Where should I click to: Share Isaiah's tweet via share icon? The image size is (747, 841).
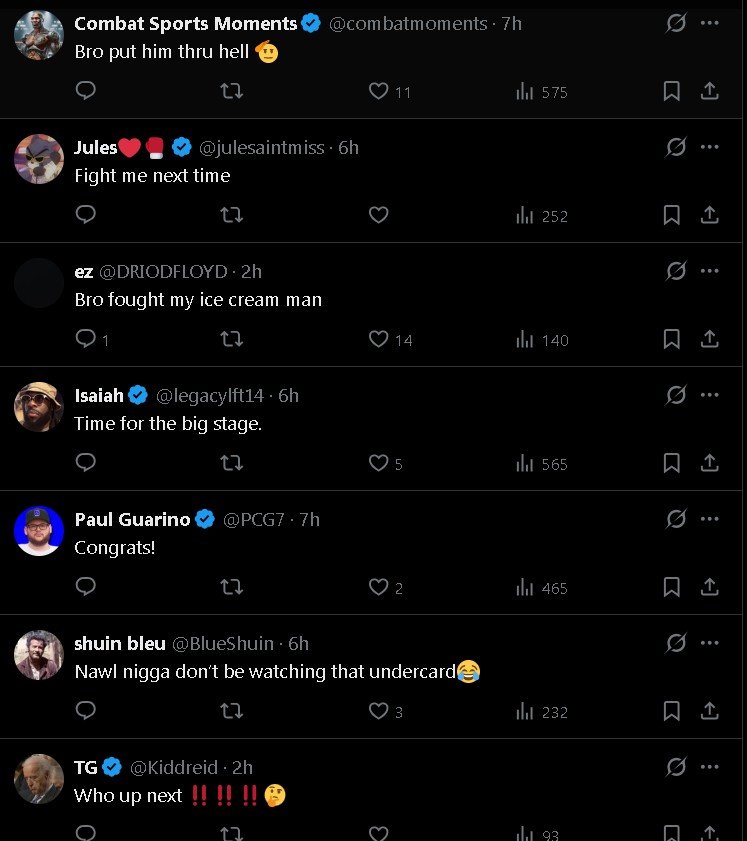709,463
